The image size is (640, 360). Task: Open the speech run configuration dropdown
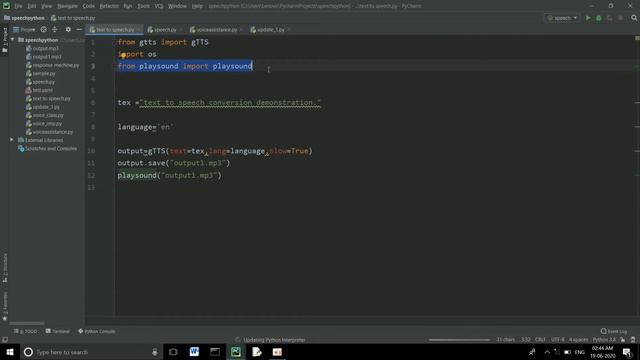pos(562,18)
